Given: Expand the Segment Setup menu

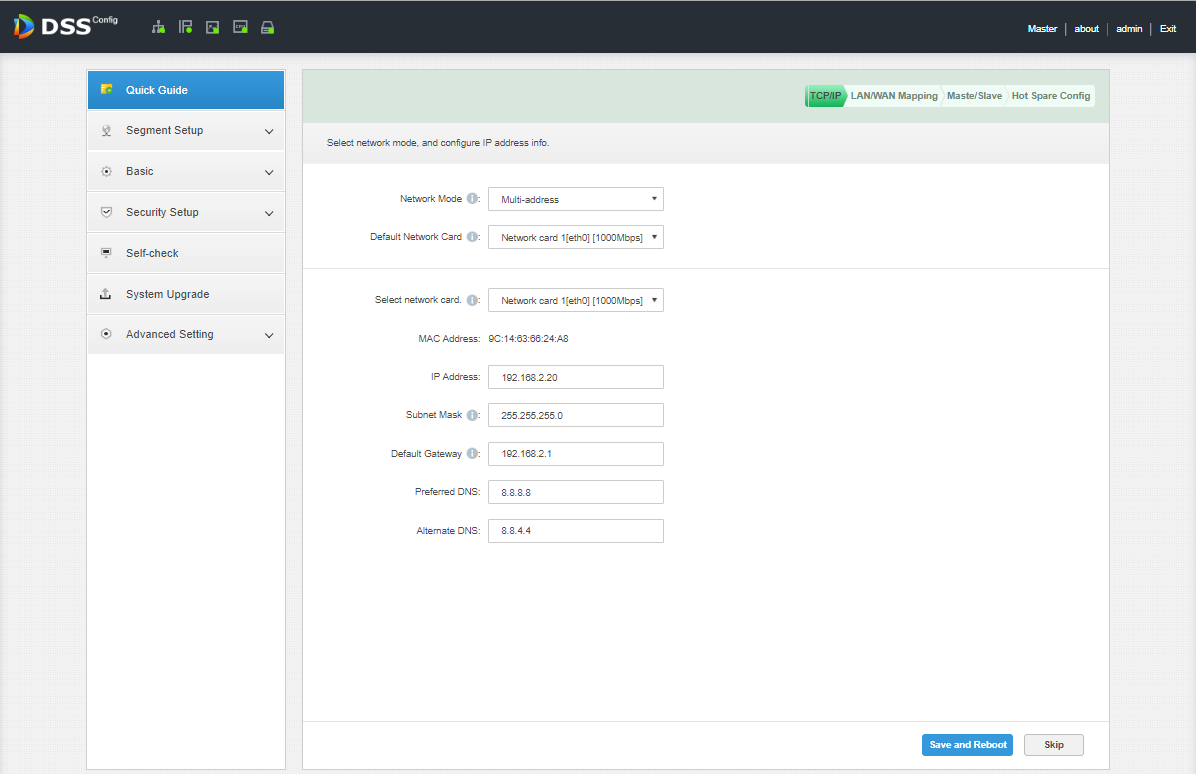Looking at the screenshot, I should click(x=186, y=131).
